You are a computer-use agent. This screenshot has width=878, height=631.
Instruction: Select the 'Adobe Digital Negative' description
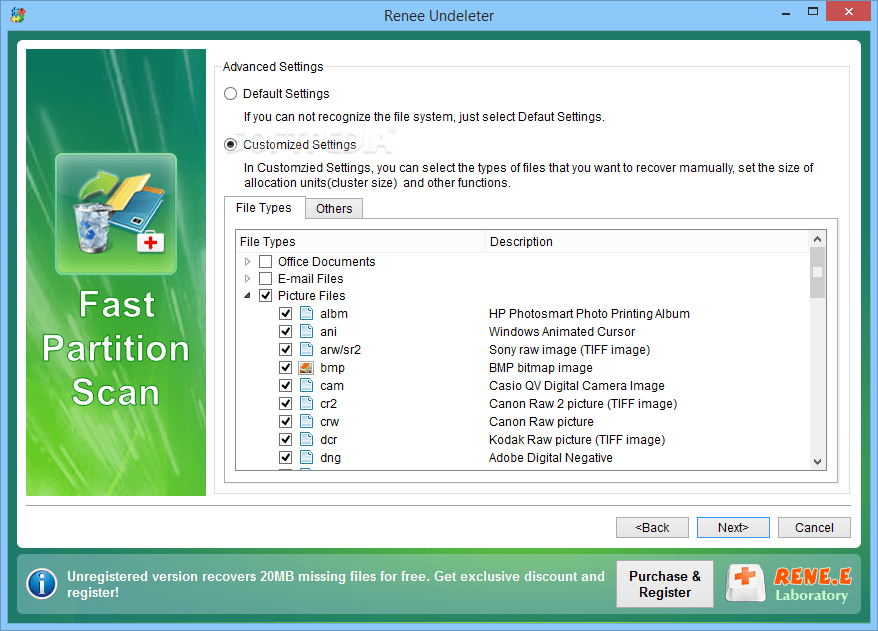550,457
